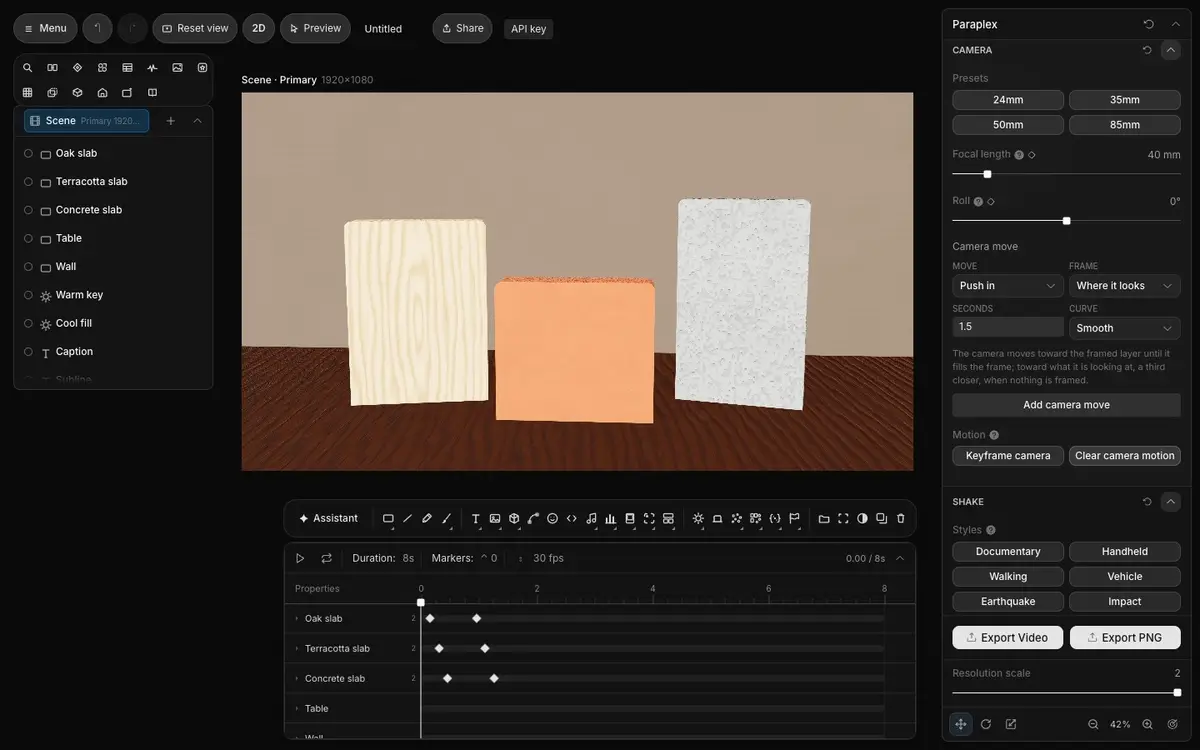This screenshot has height=750, width=1200.
Task: Toggle the 2D view mode button
Action: pyautogui.click(x=258, y=28)
